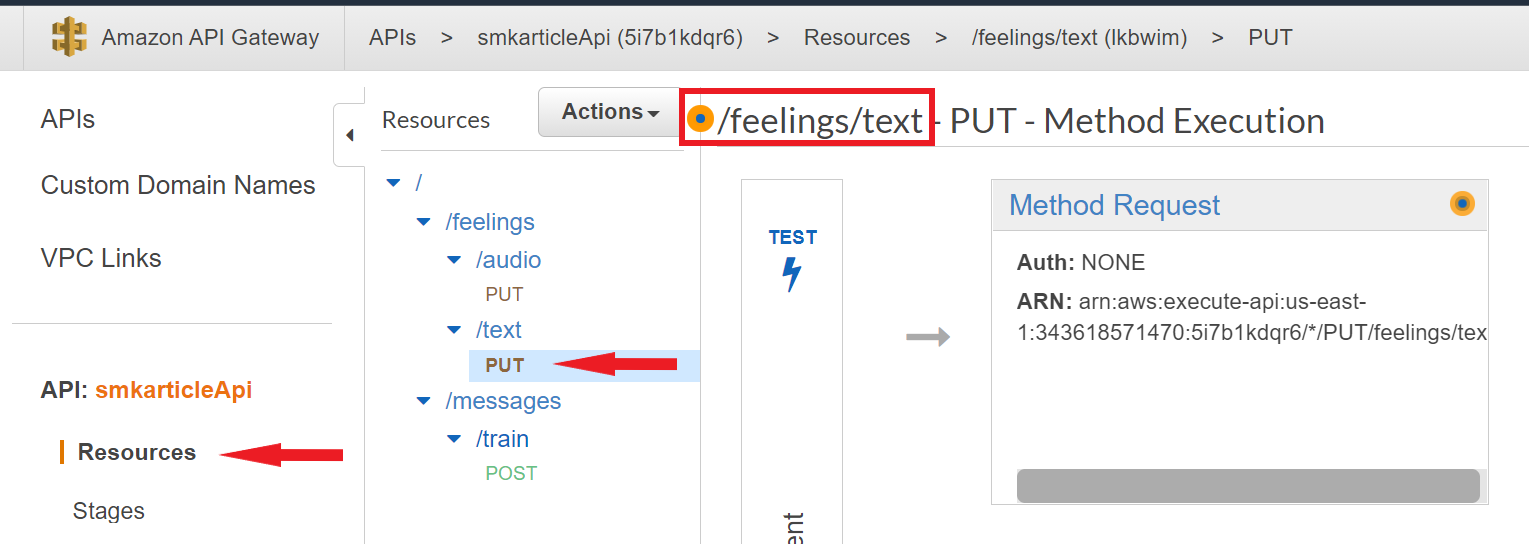Click Amazon API Gateway title text
The image size is (1529, 544).
pos(210,38)
